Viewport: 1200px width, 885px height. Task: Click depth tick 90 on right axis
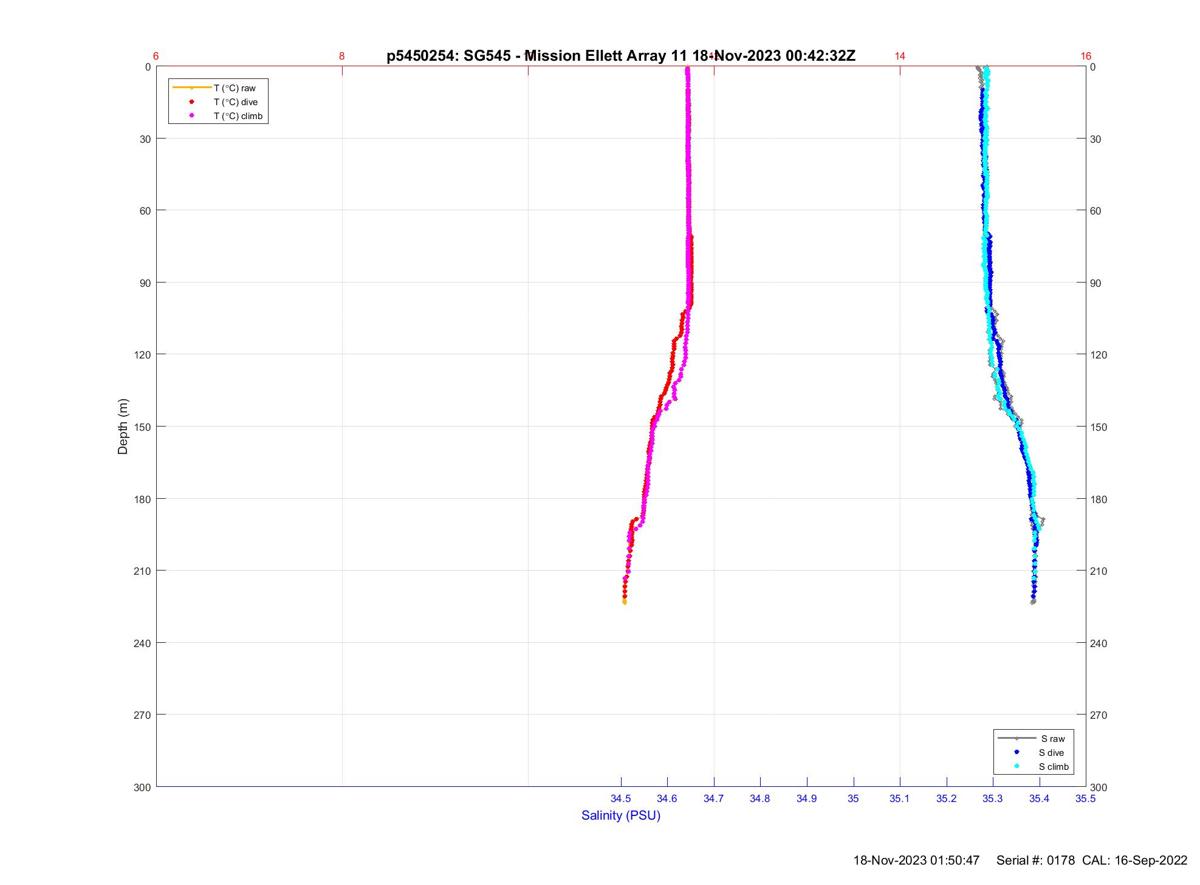[1098, 283]
